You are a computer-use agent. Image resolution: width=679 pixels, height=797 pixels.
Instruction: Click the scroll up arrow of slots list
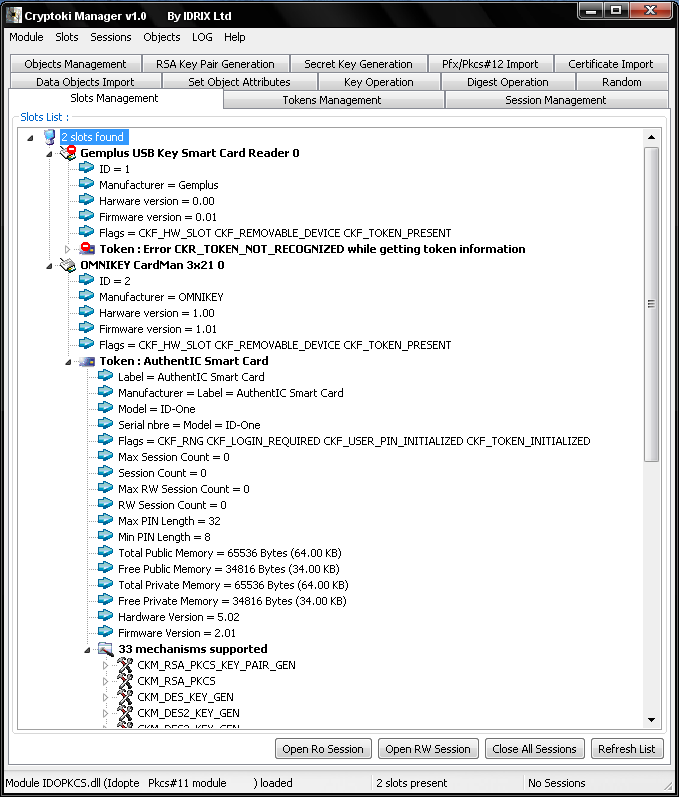pyautogui.click(x=651, y=137)
